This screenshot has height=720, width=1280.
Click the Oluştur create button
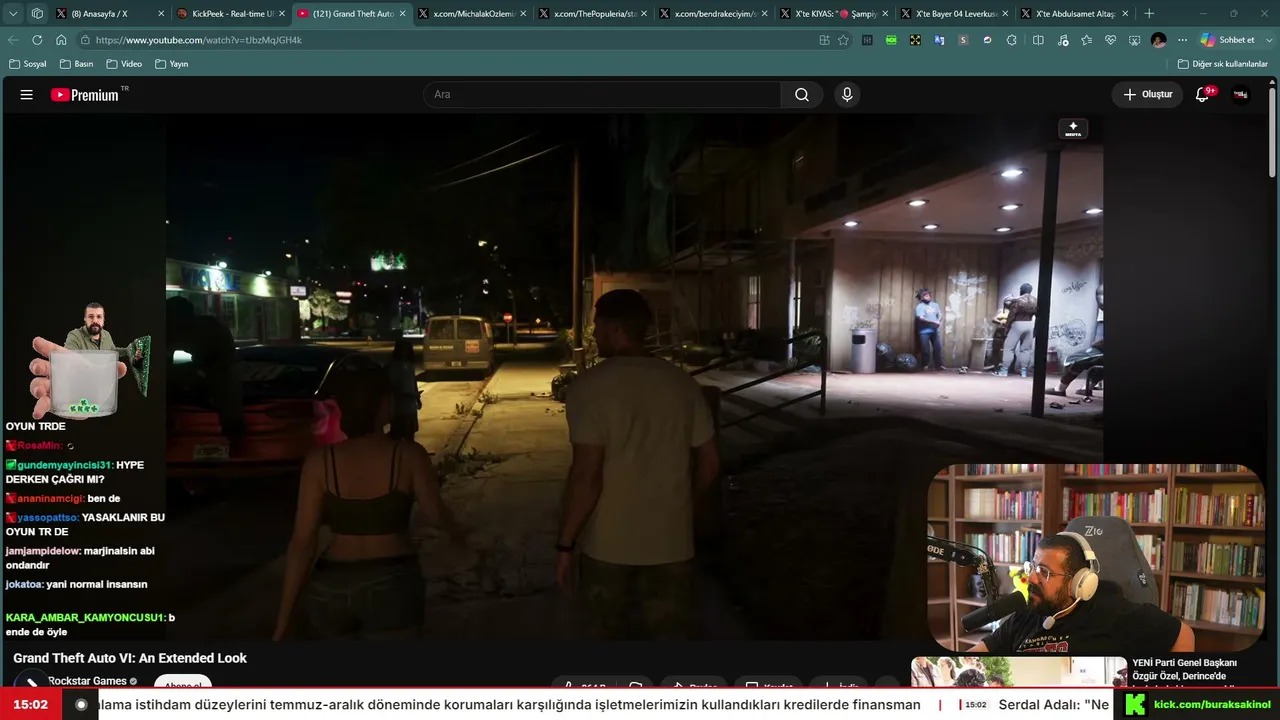pyautogui.click(x=1147, y=95)
